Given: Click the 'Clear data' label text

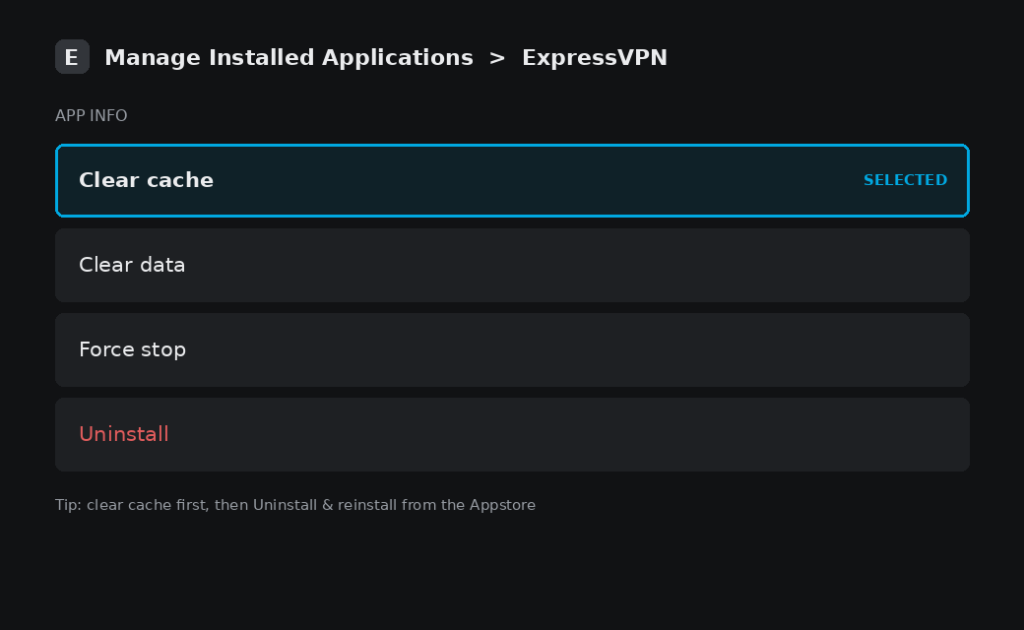Looking at the screenshot, I should tap(132, 265).
